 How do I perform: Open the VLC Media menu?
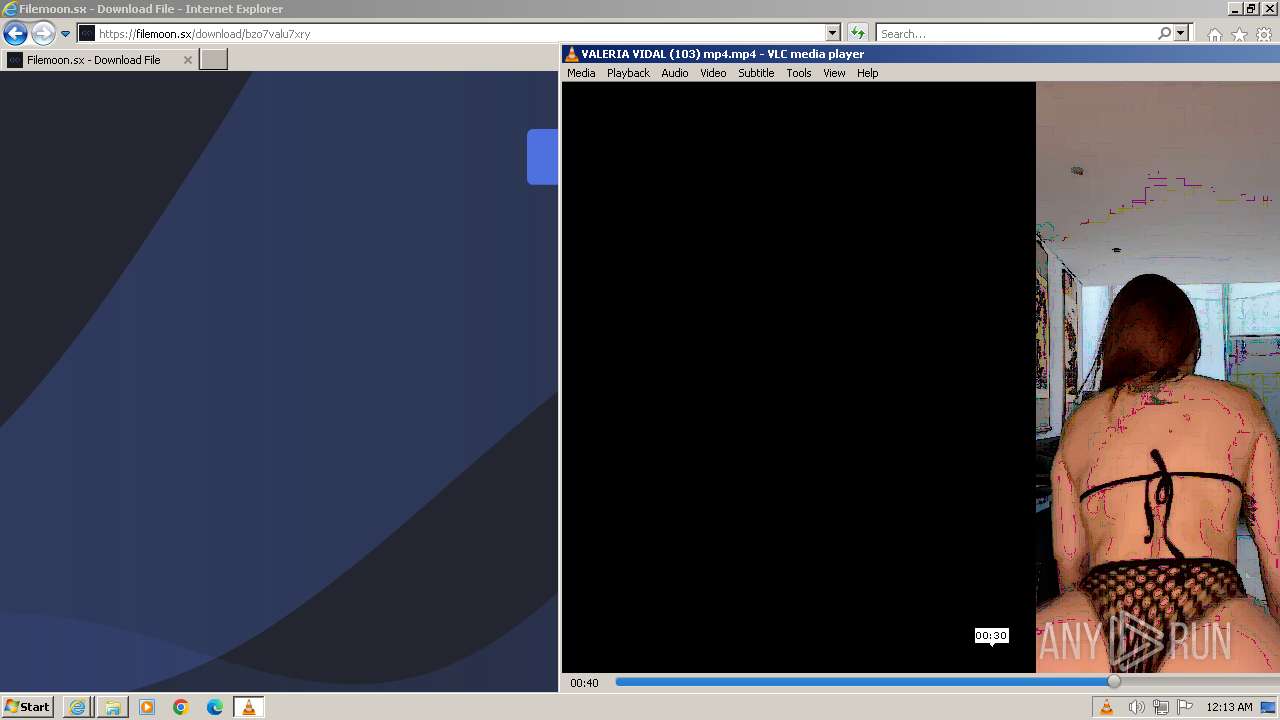(581, 73)
